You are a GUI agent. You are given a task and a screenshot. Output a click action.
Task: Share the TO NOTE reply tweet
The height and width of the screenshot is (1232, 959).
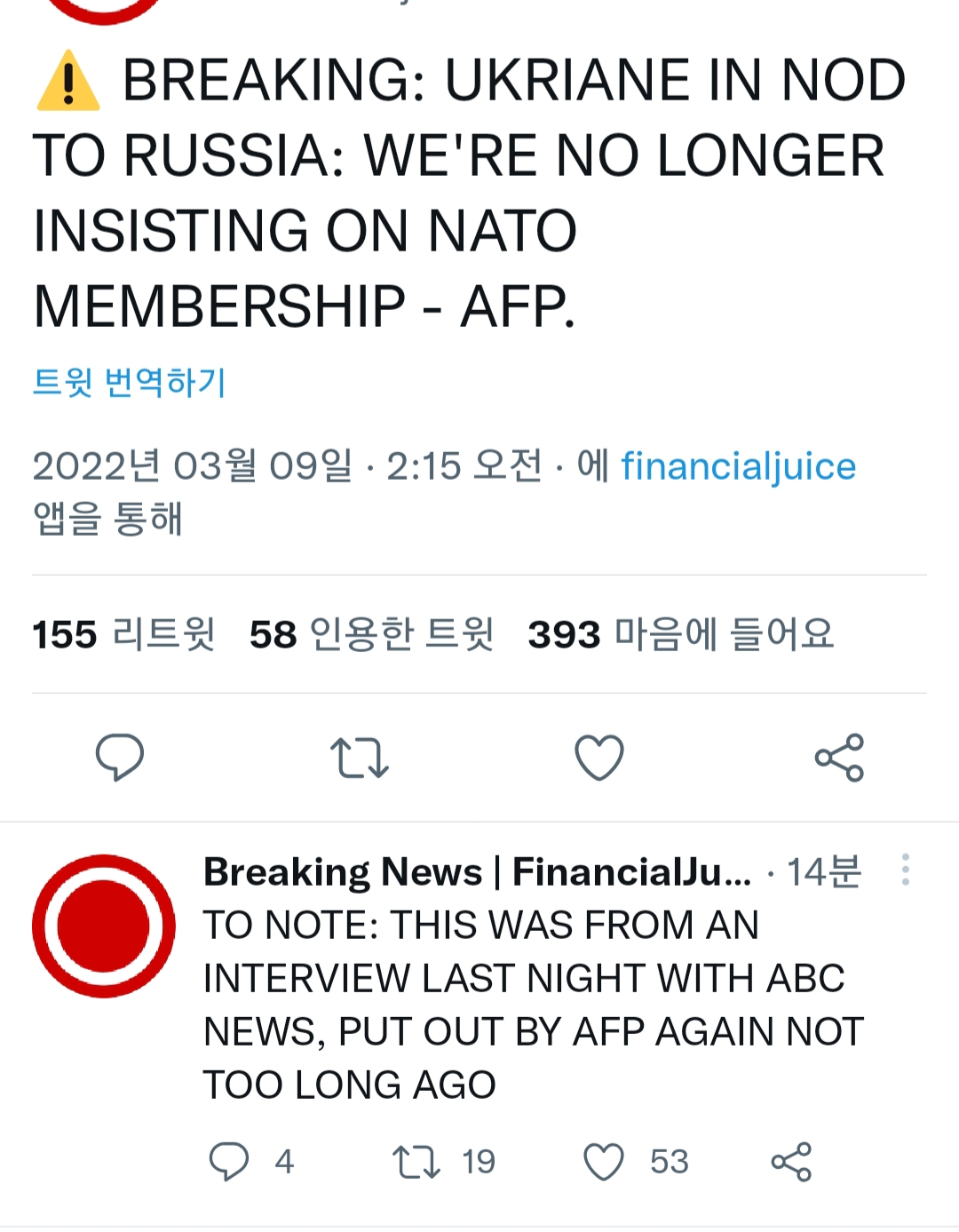791,1161
